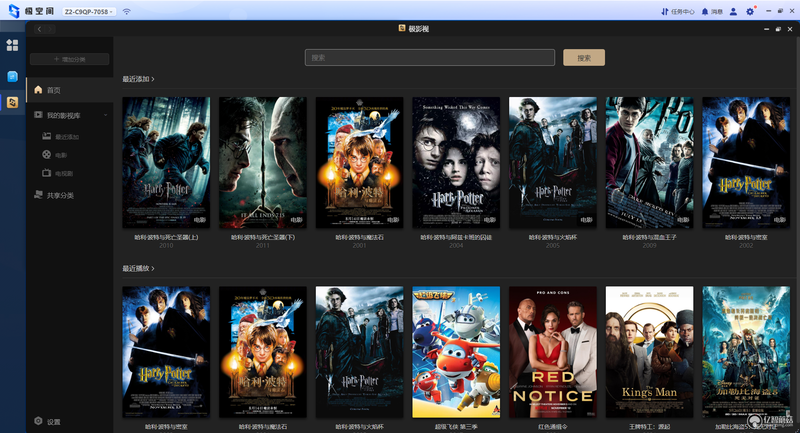Open 哈利·波特与密室 poster in 最近播放

(166, 352)
